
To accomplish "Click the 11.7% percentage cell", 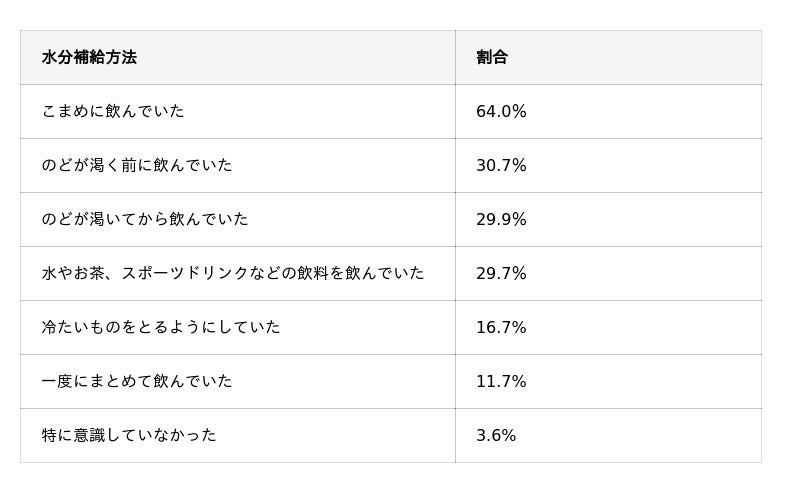I will 608,381.
